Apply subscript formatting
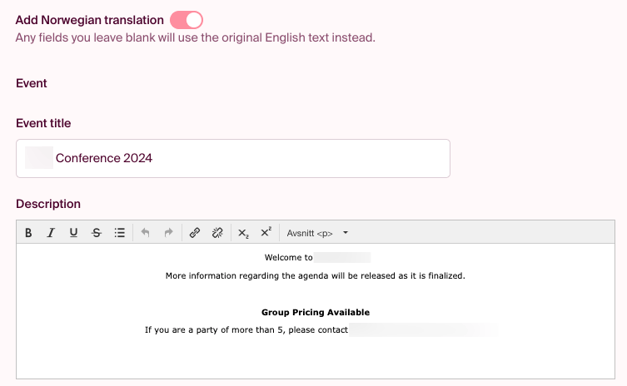 pos(243,233)
